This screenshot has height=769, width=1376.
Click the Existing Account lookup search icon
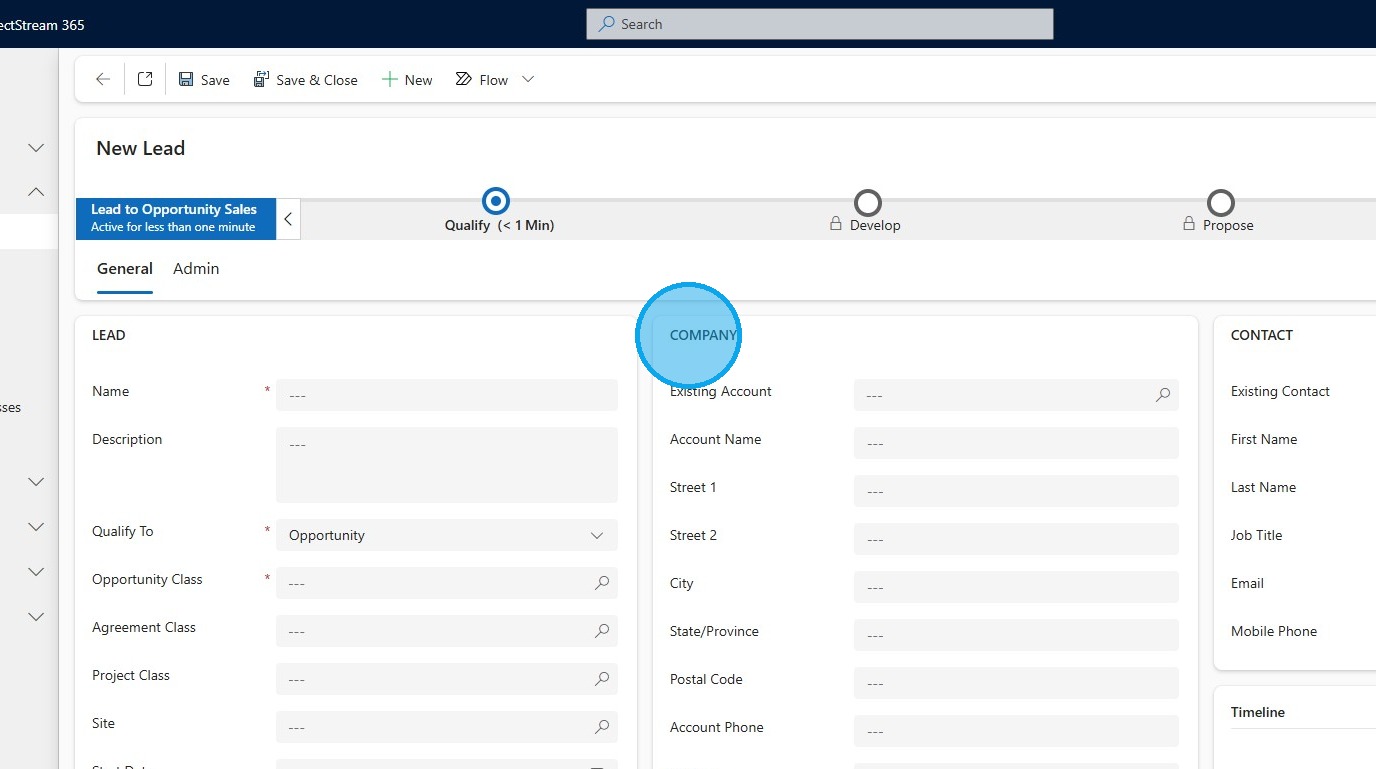coord(1163,395)
